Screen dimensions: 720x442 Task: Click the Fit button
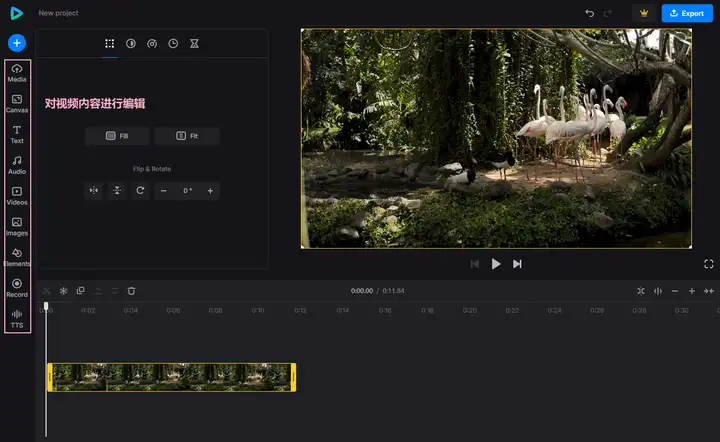(x=187, y=136)
